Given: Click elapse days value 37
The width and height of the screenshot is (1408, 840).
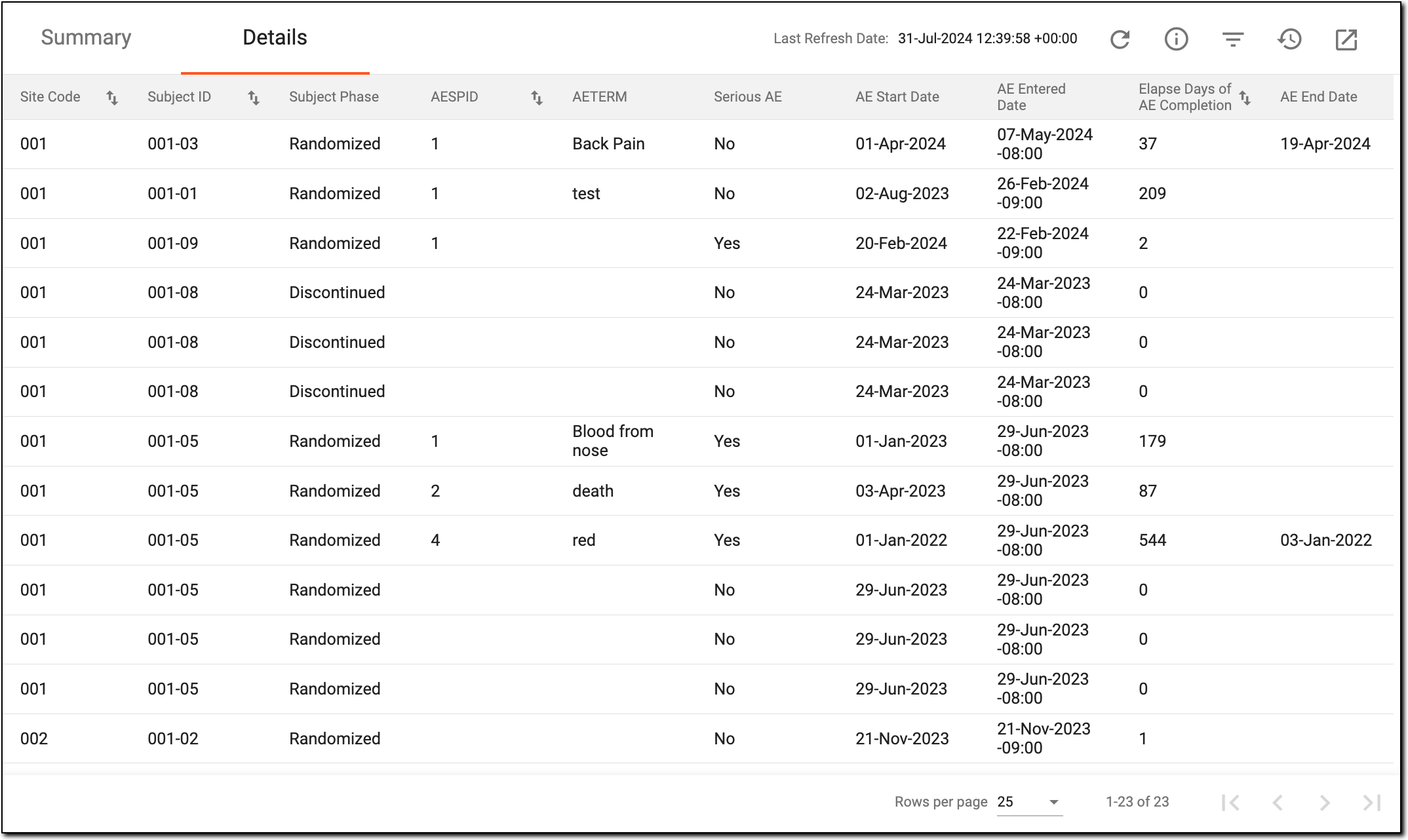Looking at the screenshot, I should [x=1147, y=144].
